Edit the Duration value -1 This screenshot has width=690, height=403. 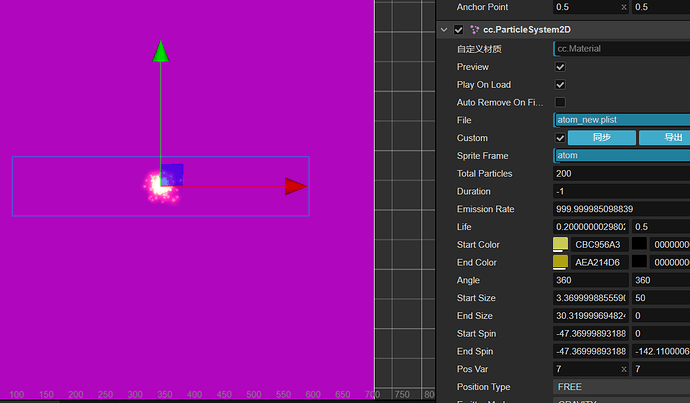click(x=621, y=191)
